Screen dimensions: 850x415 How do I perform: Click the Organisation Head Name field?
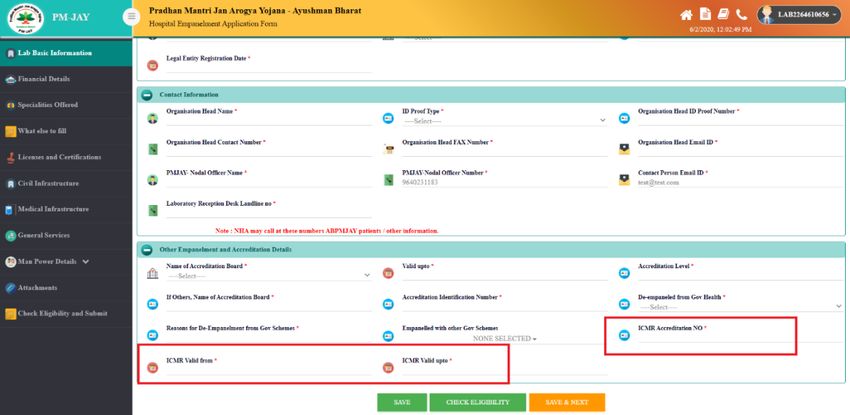pyautogui.click(x=268, y=120)
